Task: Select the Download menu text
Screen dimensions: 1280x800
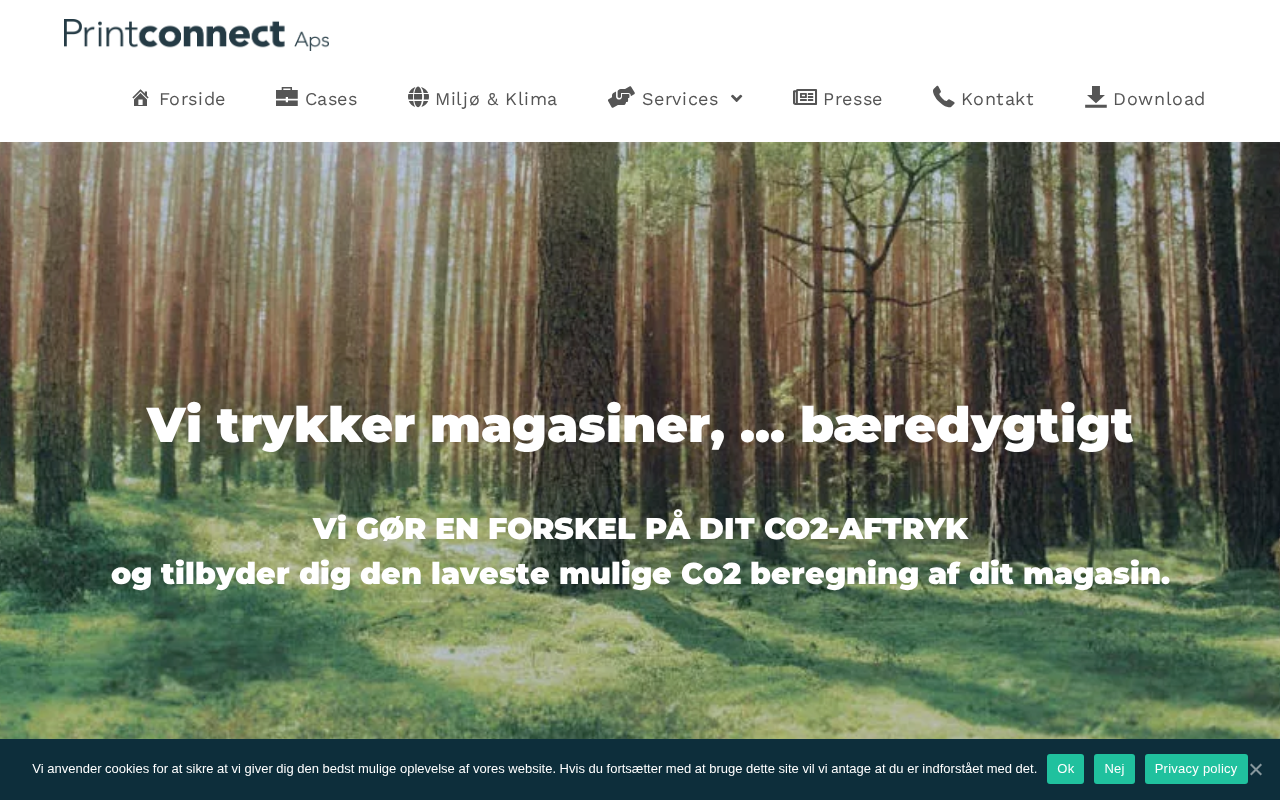Action: click(1159, 99)
